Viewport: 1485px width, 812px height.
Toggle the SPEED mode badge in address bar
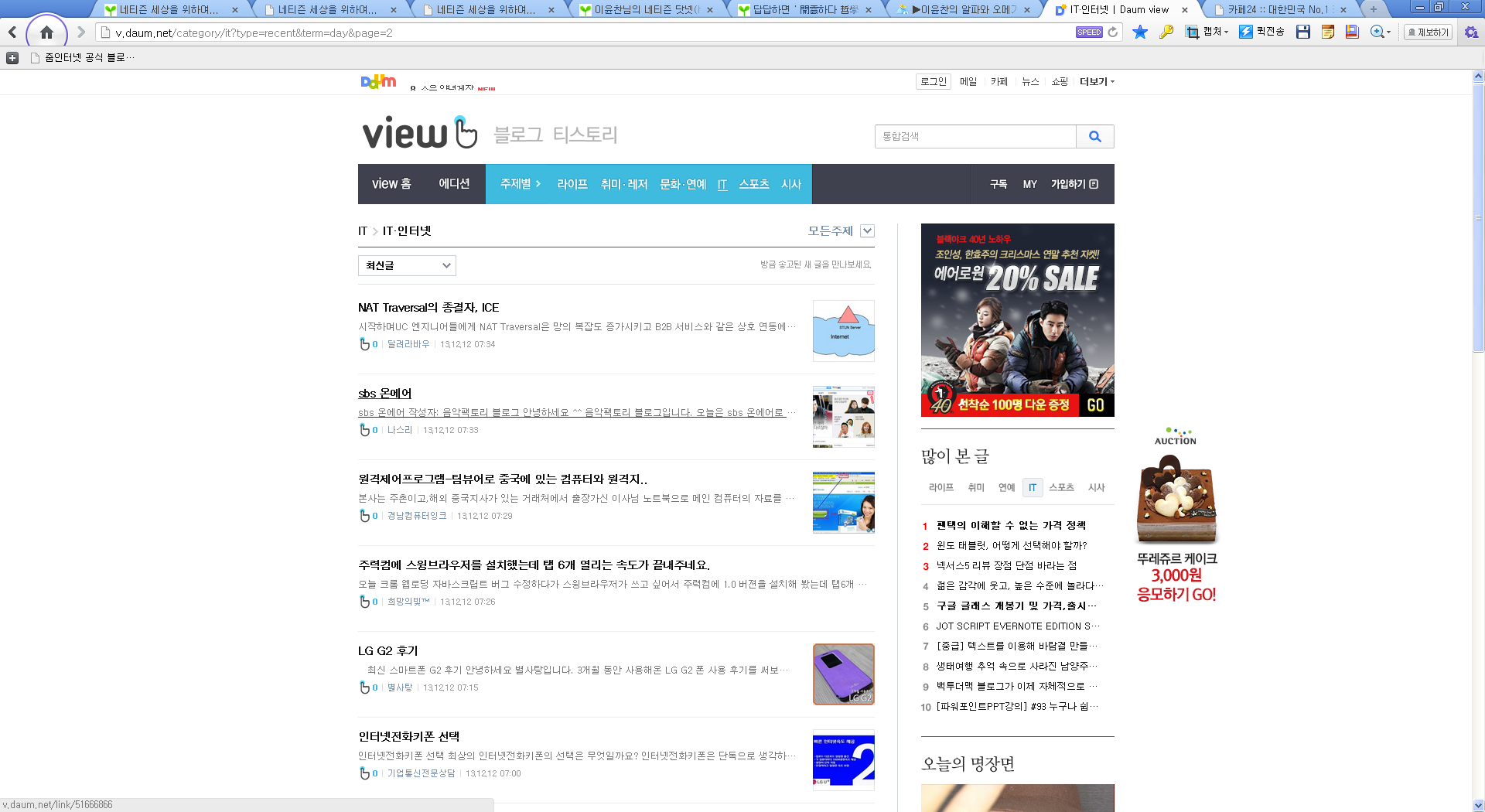(x=1089, y=32)
